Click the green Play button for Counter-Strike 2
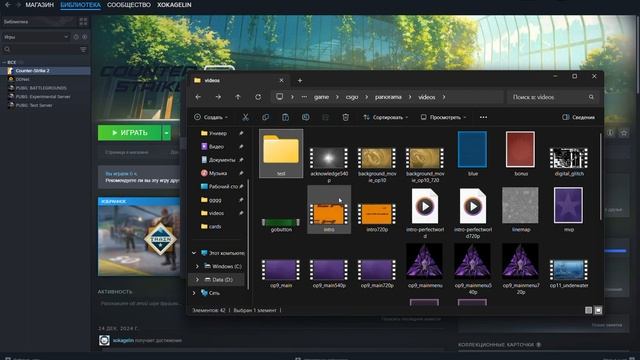 click(x=130, y=133)
